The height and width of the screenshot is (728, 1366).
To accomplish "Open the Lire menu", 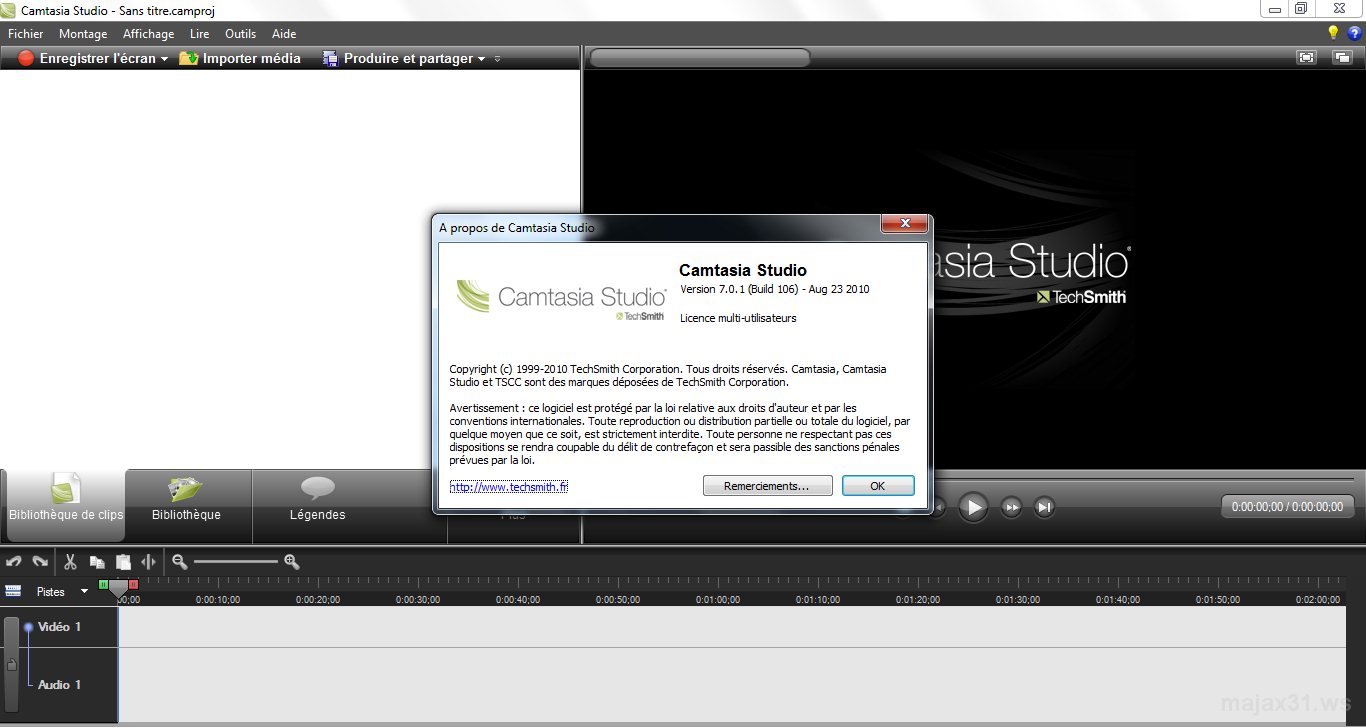I will tap(200, 33).
